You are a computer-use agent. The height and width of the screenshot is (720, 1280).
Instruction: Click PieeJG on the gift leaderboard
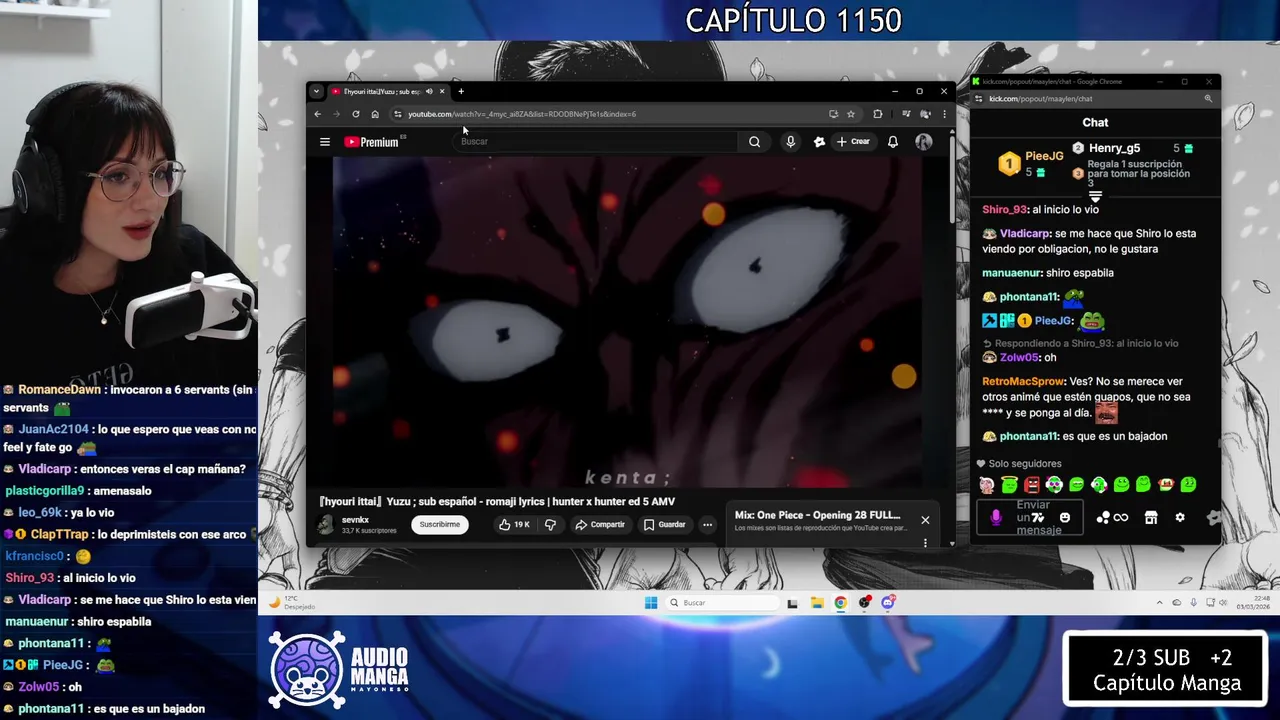point(1044,156)
